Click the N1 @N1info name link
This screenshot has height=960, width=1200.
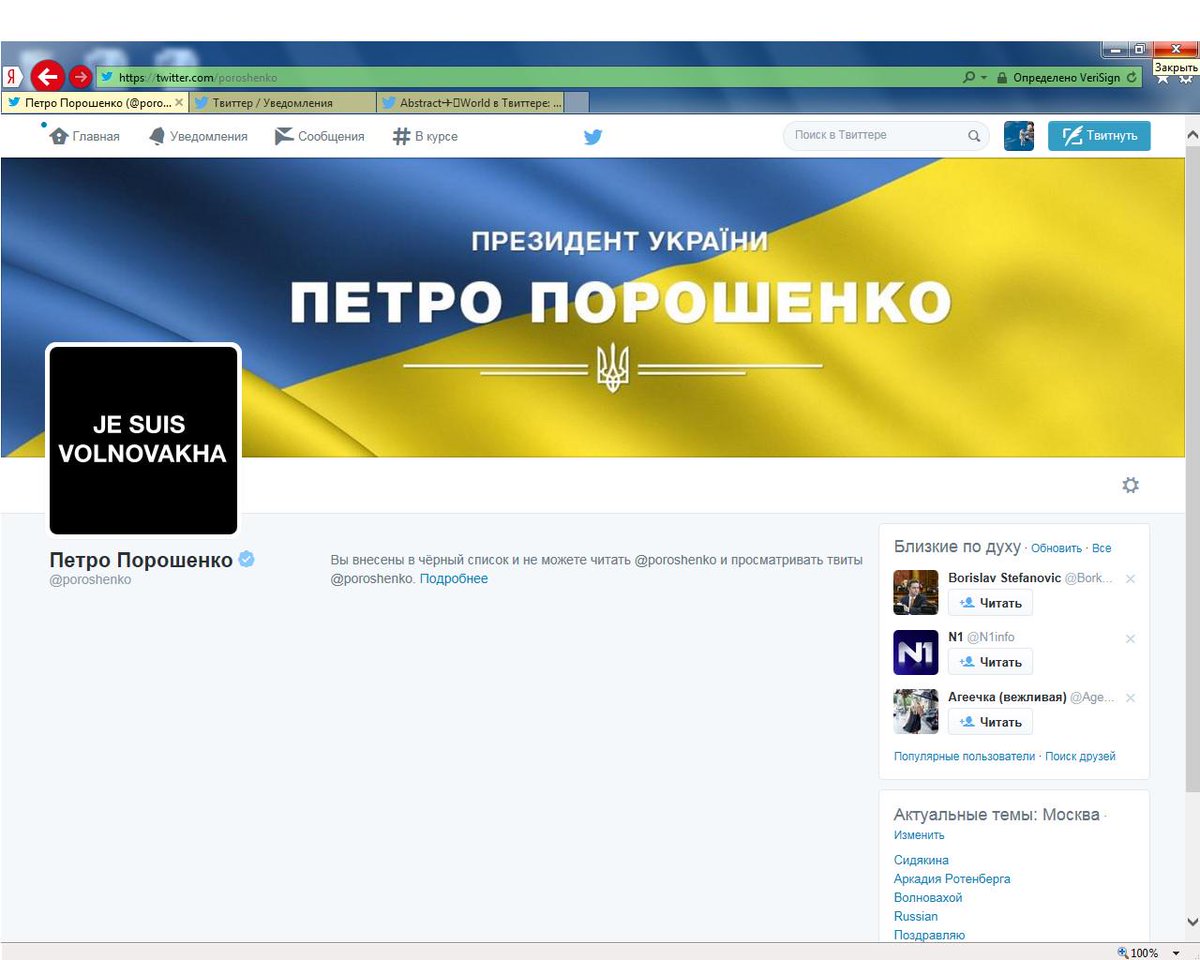click(981, 637)
